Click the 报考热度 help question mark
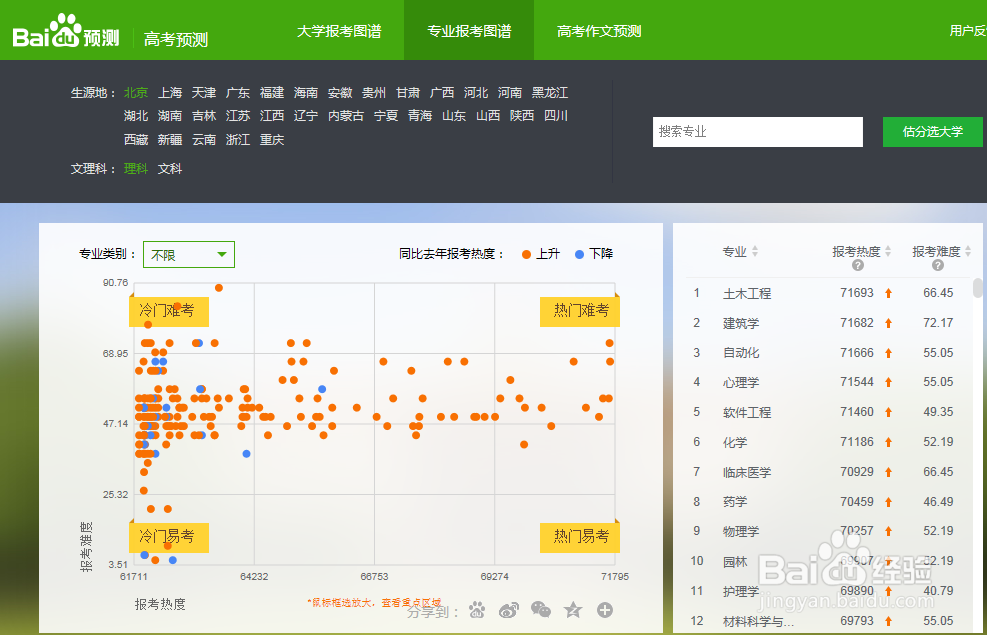The image size is (987, 635). [x=858, y=265]
